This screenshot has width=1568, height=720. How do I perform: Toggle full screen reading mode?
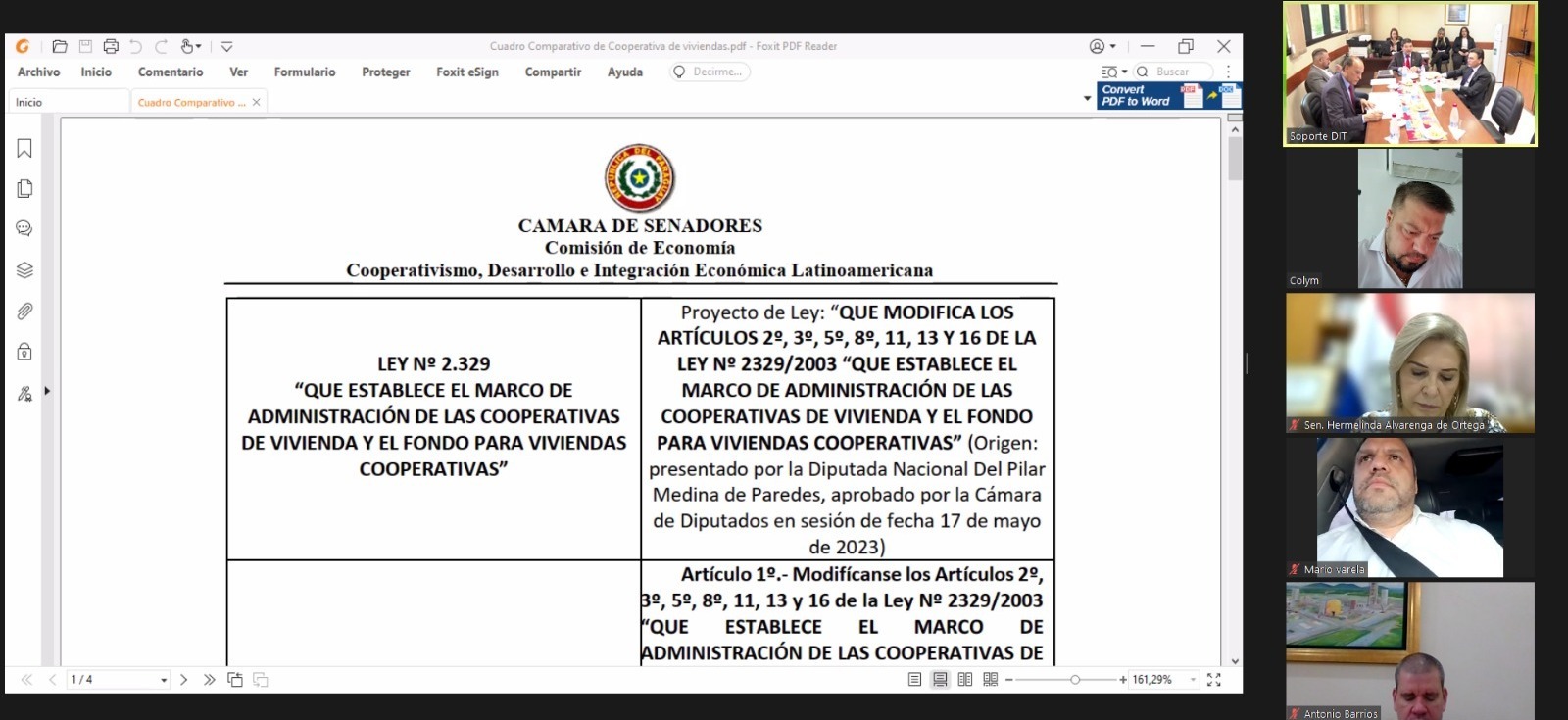[x=1214, y=679]
